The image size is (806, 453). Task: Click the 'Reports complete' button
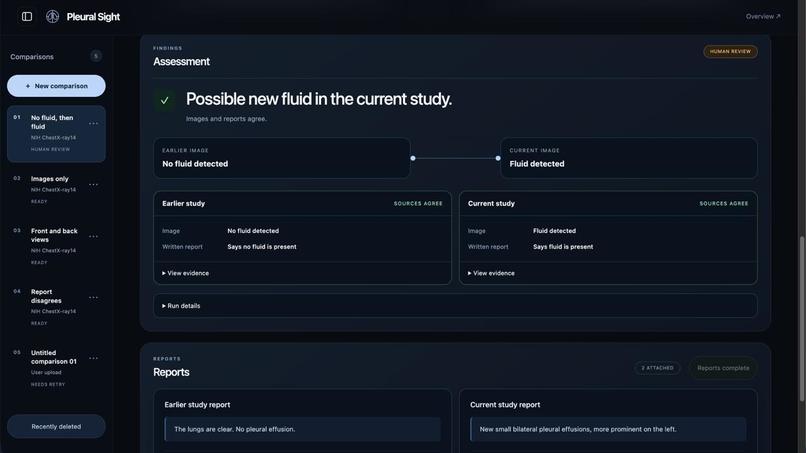723,368
